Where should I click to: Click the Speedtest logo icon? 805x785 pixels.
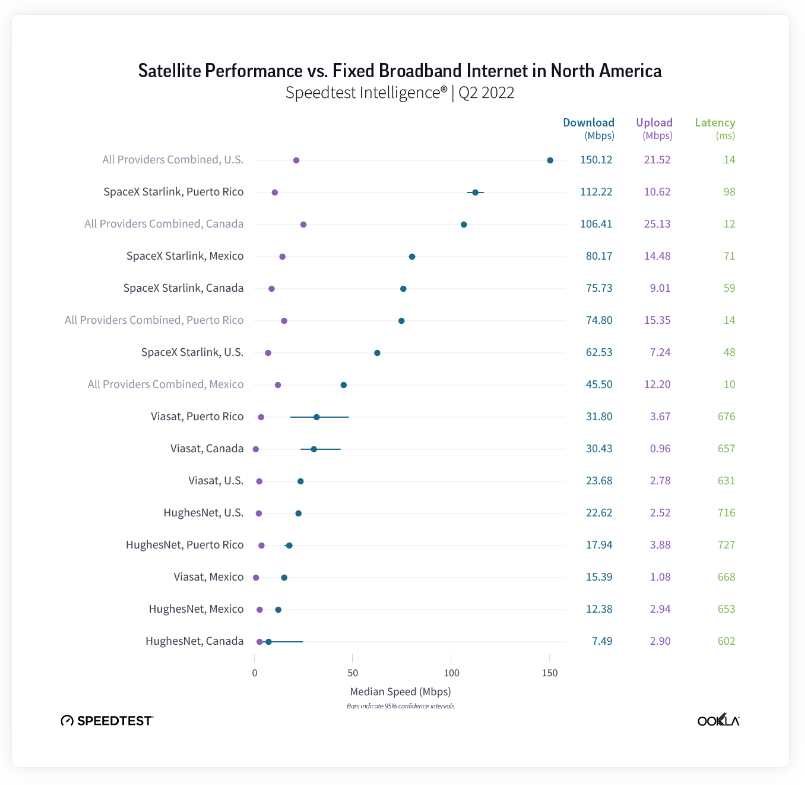(67, 720)
